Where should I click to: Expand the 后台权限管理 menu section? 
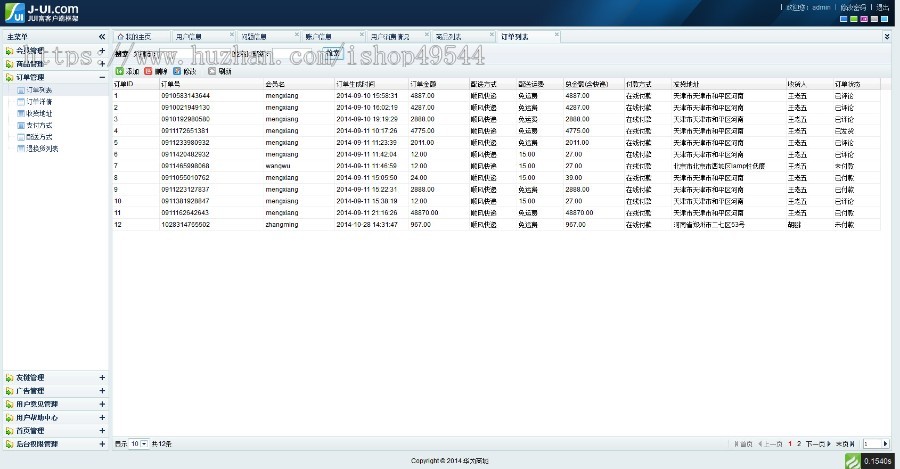102,444
